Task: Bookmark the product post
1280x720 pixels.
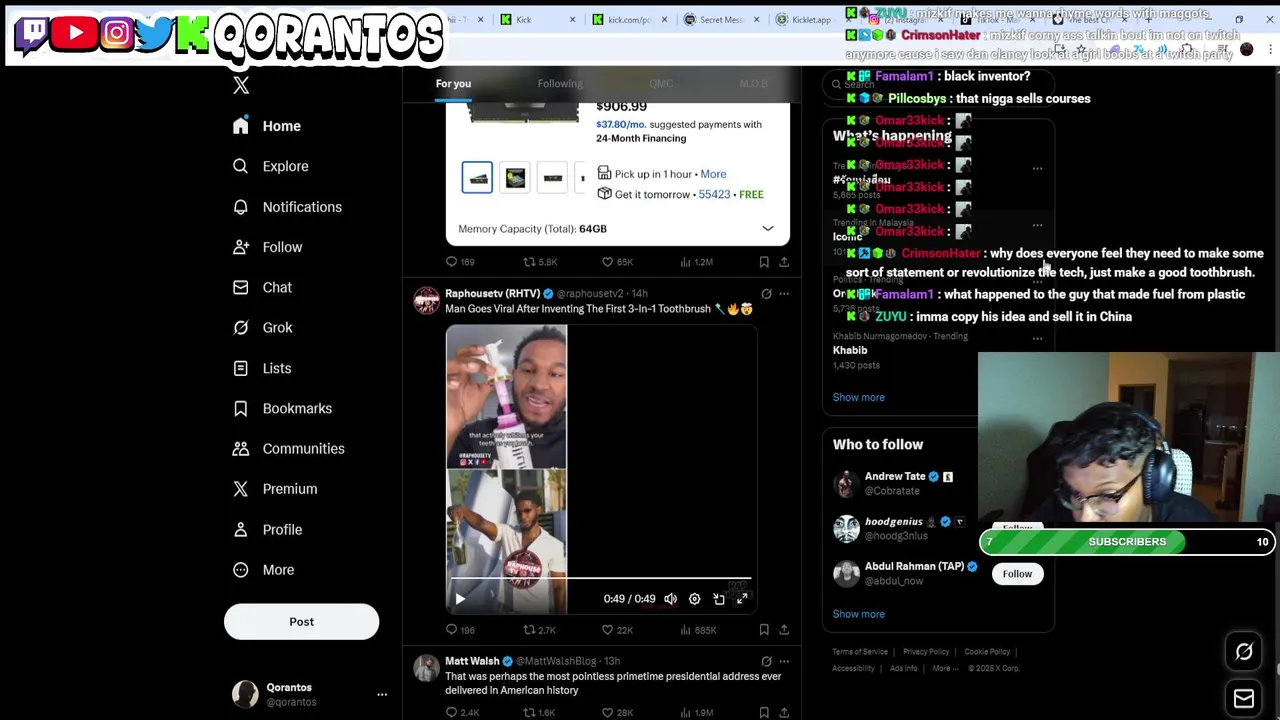Action: (x=764, y=262)
